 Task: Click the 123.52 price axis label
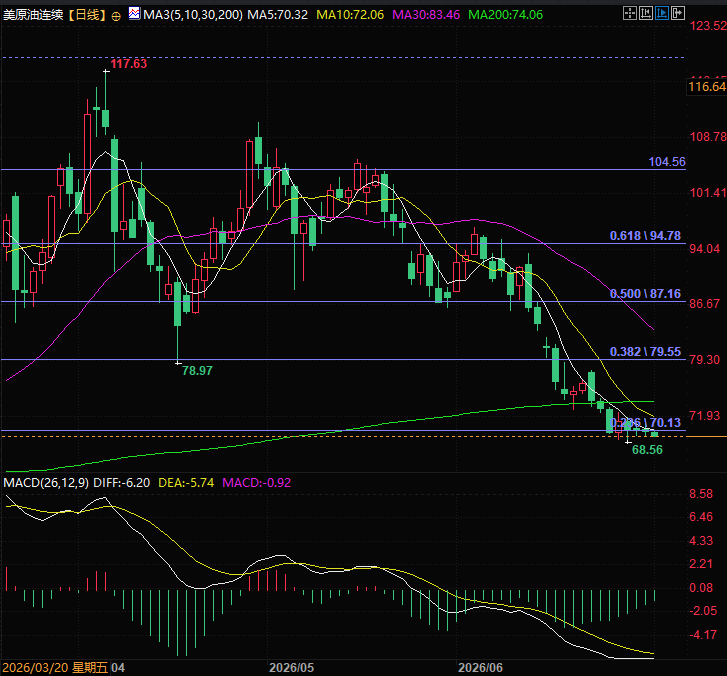[708, 26]
